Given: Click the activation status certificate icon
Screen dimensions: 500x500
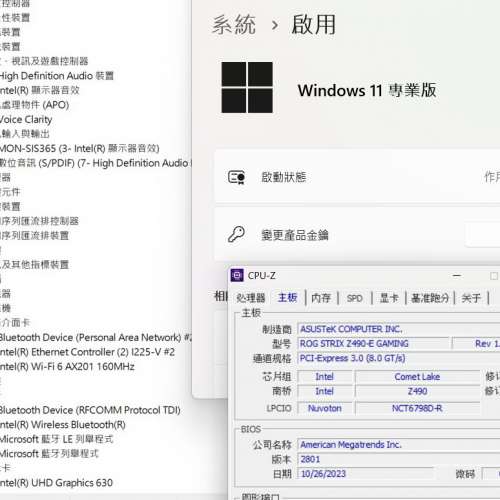Looking at the screenshot, I should pos(236,177).
